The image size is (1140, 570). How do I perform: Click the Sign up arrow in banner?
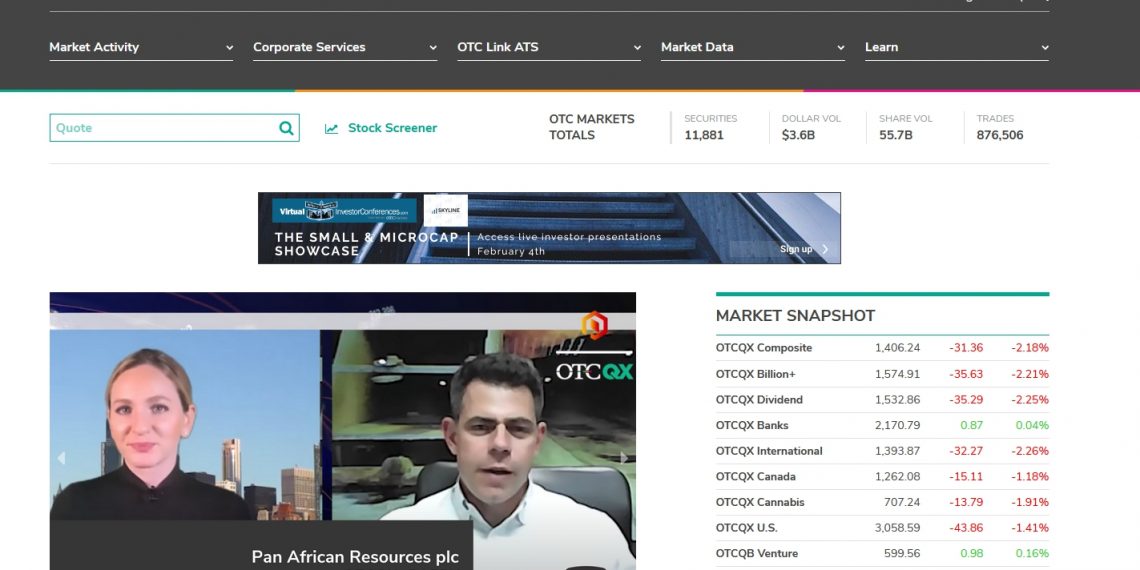[x=825, y=249]
